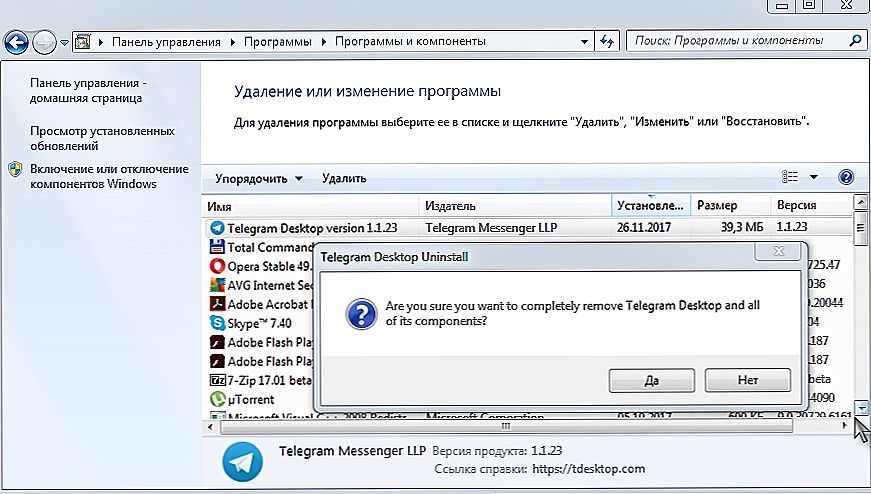The image size is (871, 494).
Task: Confirm uninstall by clicking Да
Action: [x=650, y=380]
